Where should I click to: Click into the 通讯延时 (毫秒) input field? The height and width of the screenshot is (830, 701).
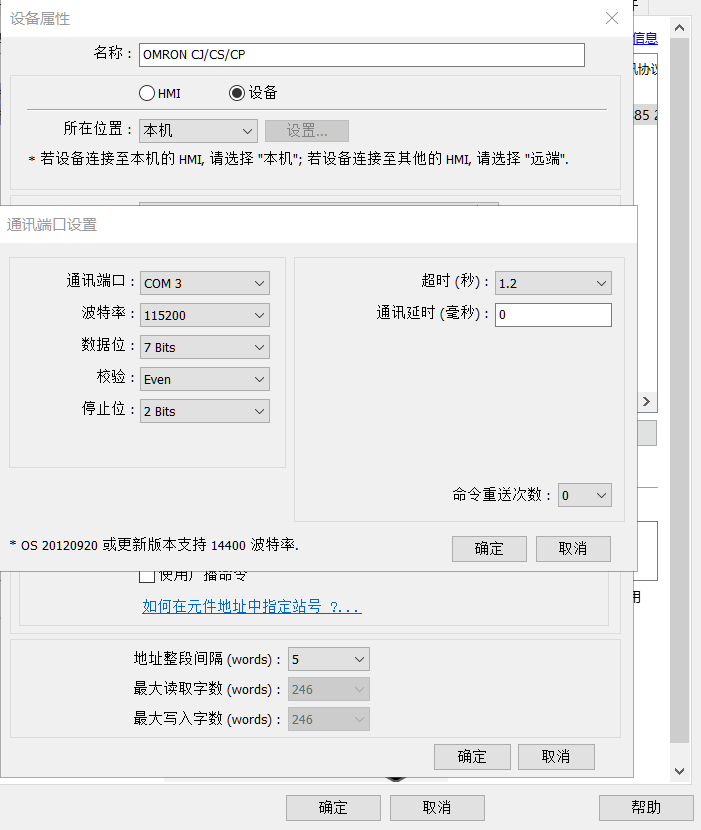coord(553,315)
